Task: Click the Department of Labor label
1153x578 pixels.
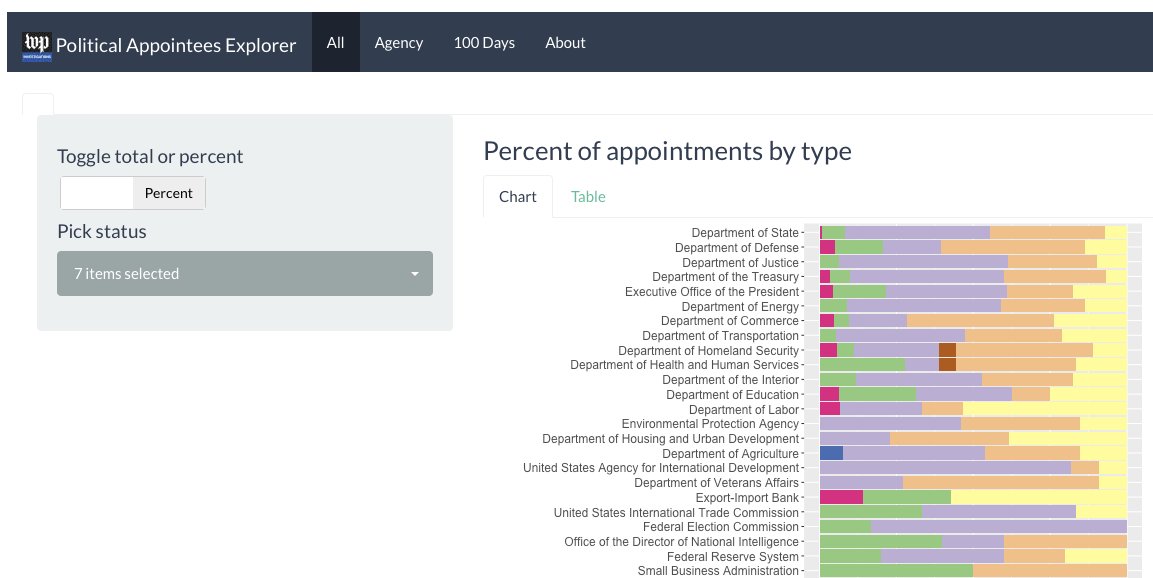Action: point(743,410)
